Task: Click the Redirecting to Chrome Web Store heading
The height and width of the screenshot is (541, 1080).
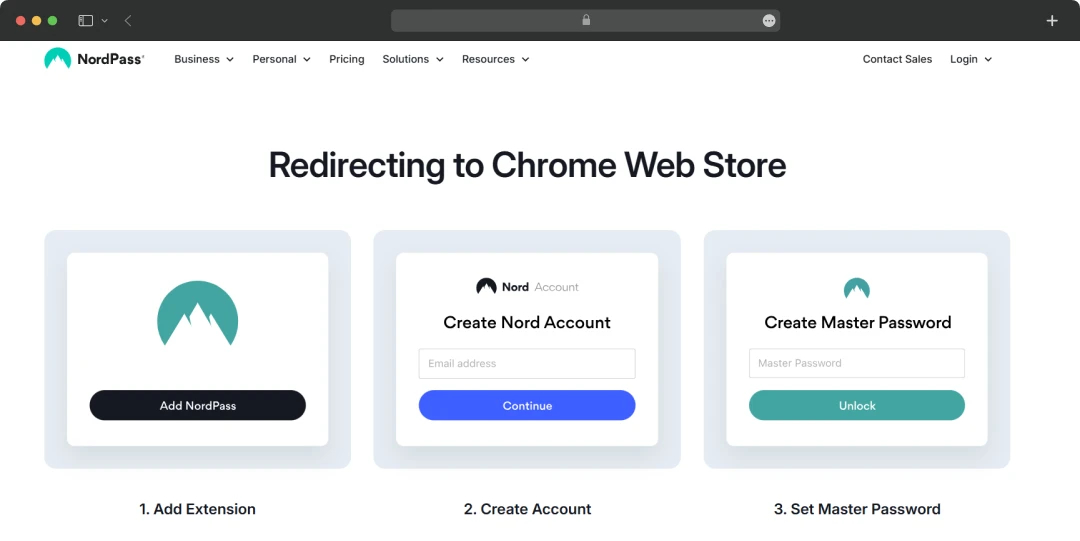Action: pyautogui.click(x=527, y=165)
